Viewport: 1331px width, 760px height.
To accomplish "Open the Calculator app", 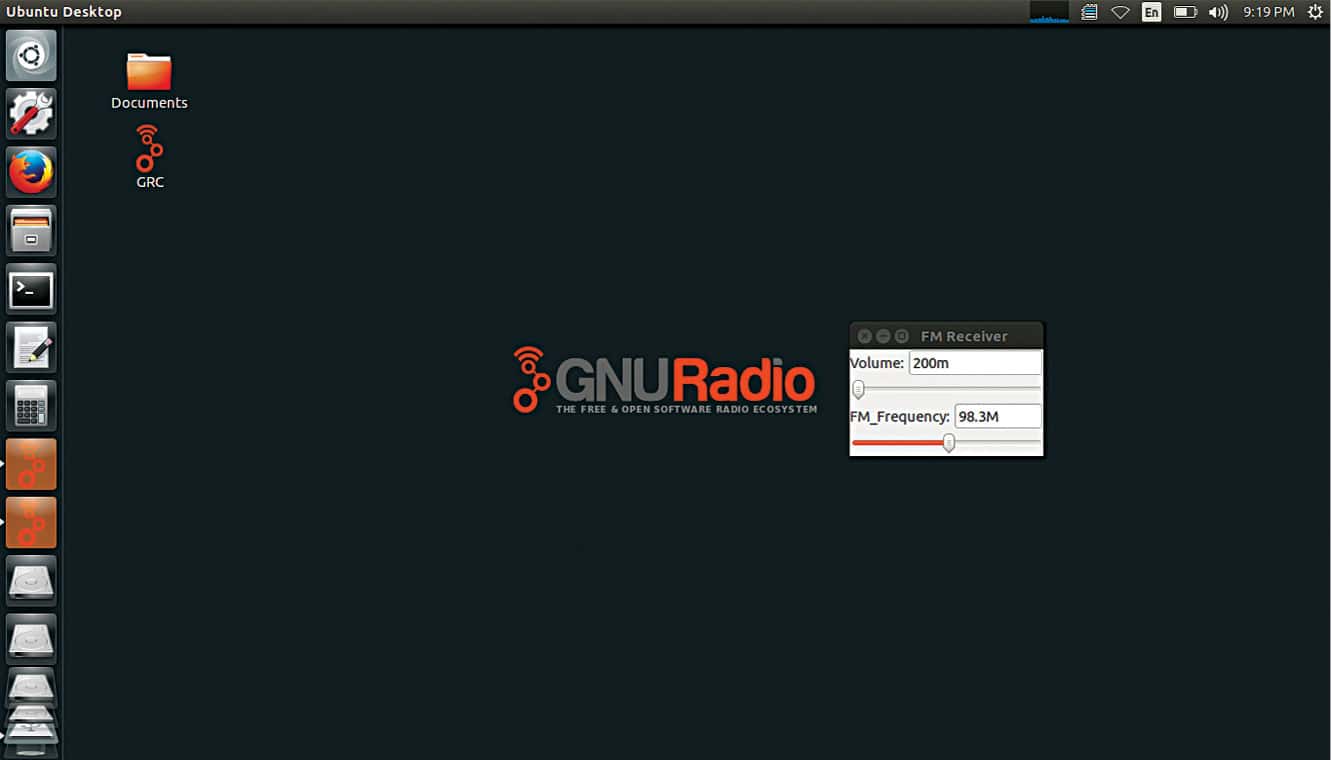I will pyautogui.click(x=31, y=404).
